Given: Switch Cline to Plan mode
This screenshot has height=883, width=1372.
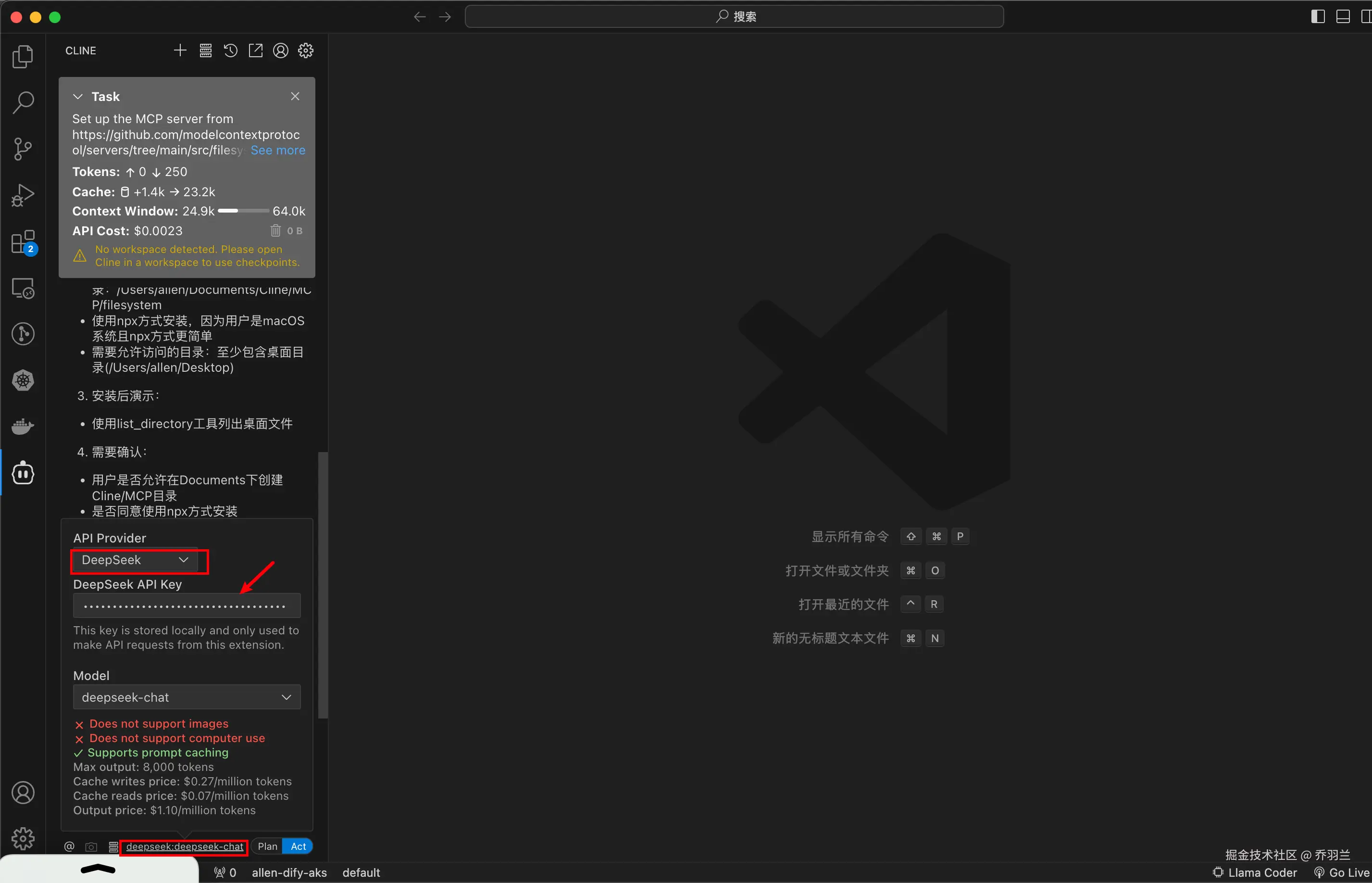Looking at the screenshot, I should click(267, 846).
